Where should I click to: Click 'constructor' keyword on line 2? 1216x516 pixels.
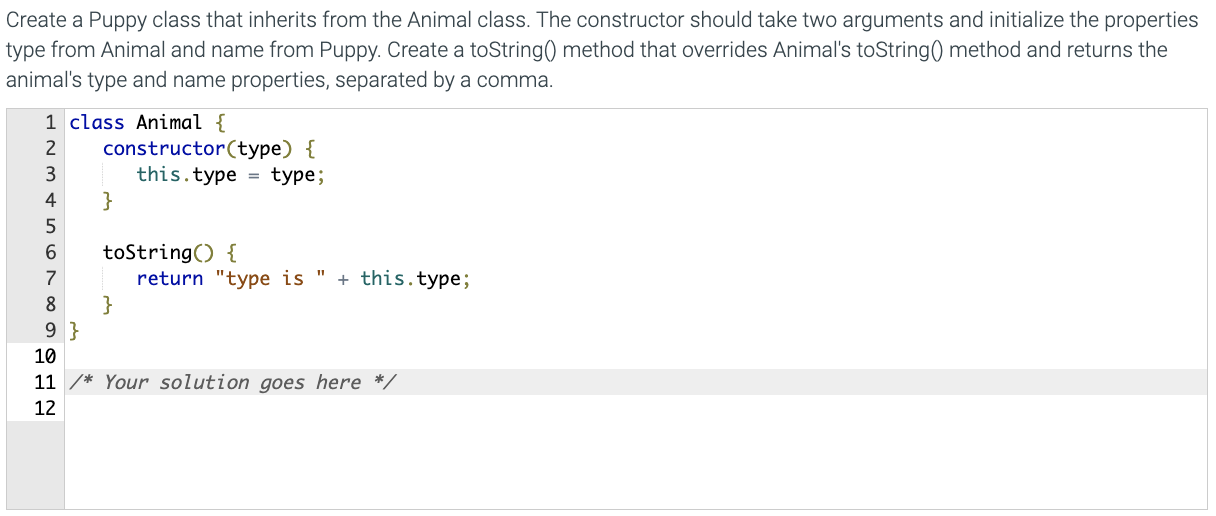(x=165, y=149)
